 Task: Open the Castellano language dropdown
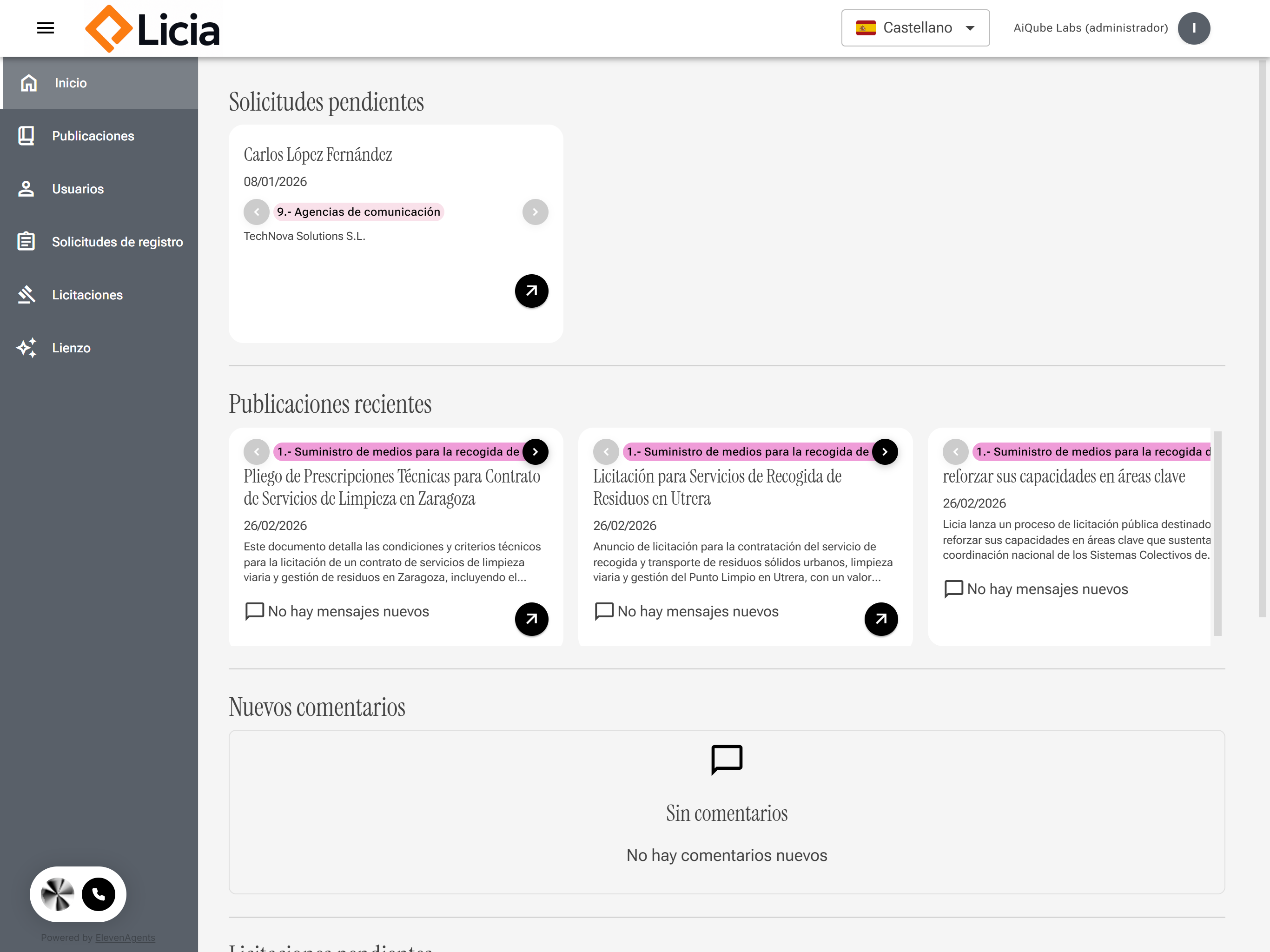[915, 27]
